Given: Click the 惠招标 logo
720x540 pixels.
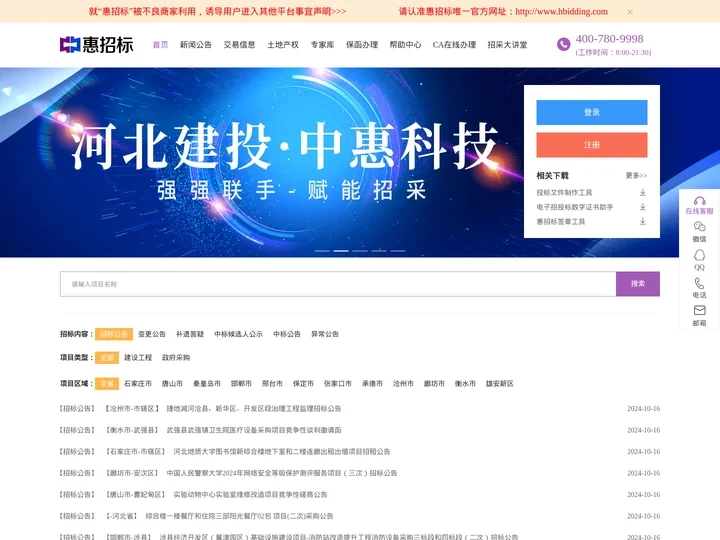Looking at the screenshot, I should [x=96, y=45].
